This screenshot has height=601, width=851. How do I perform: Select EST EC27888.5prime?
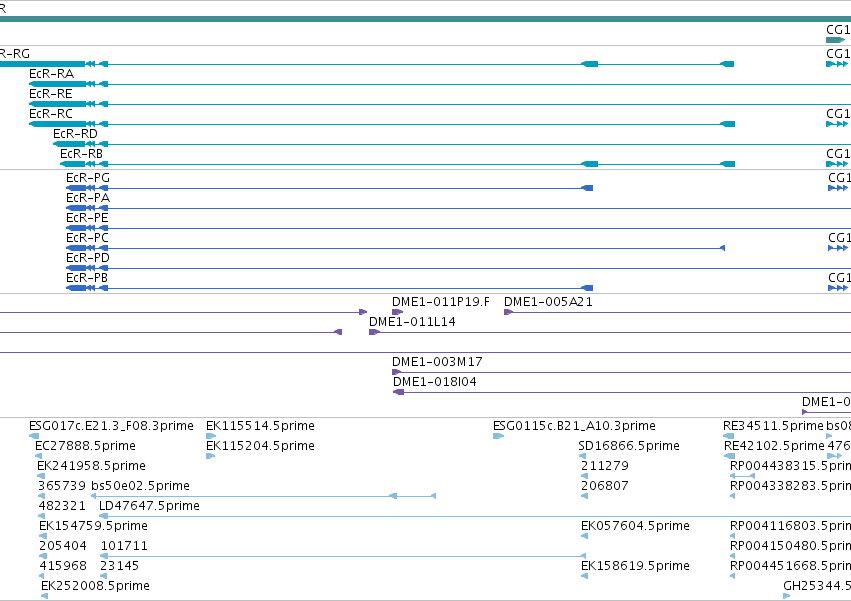click(85, 446)
